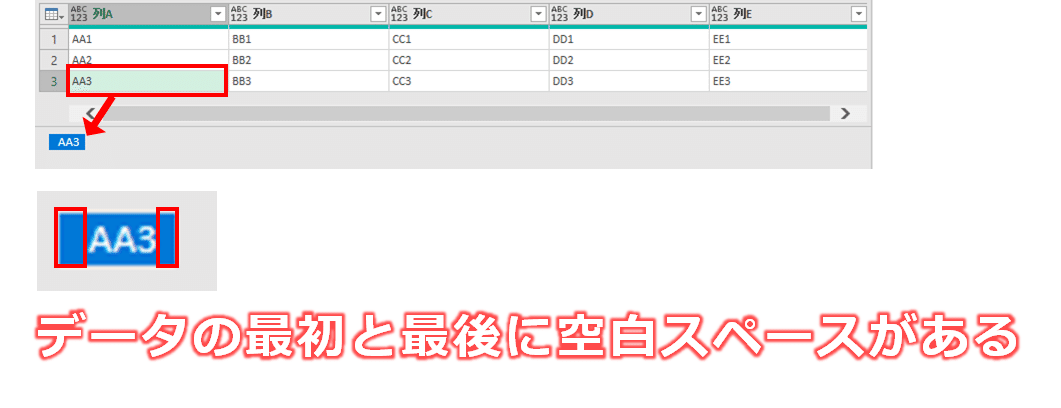
Task: Select row number 2
Action: (53, 60)
